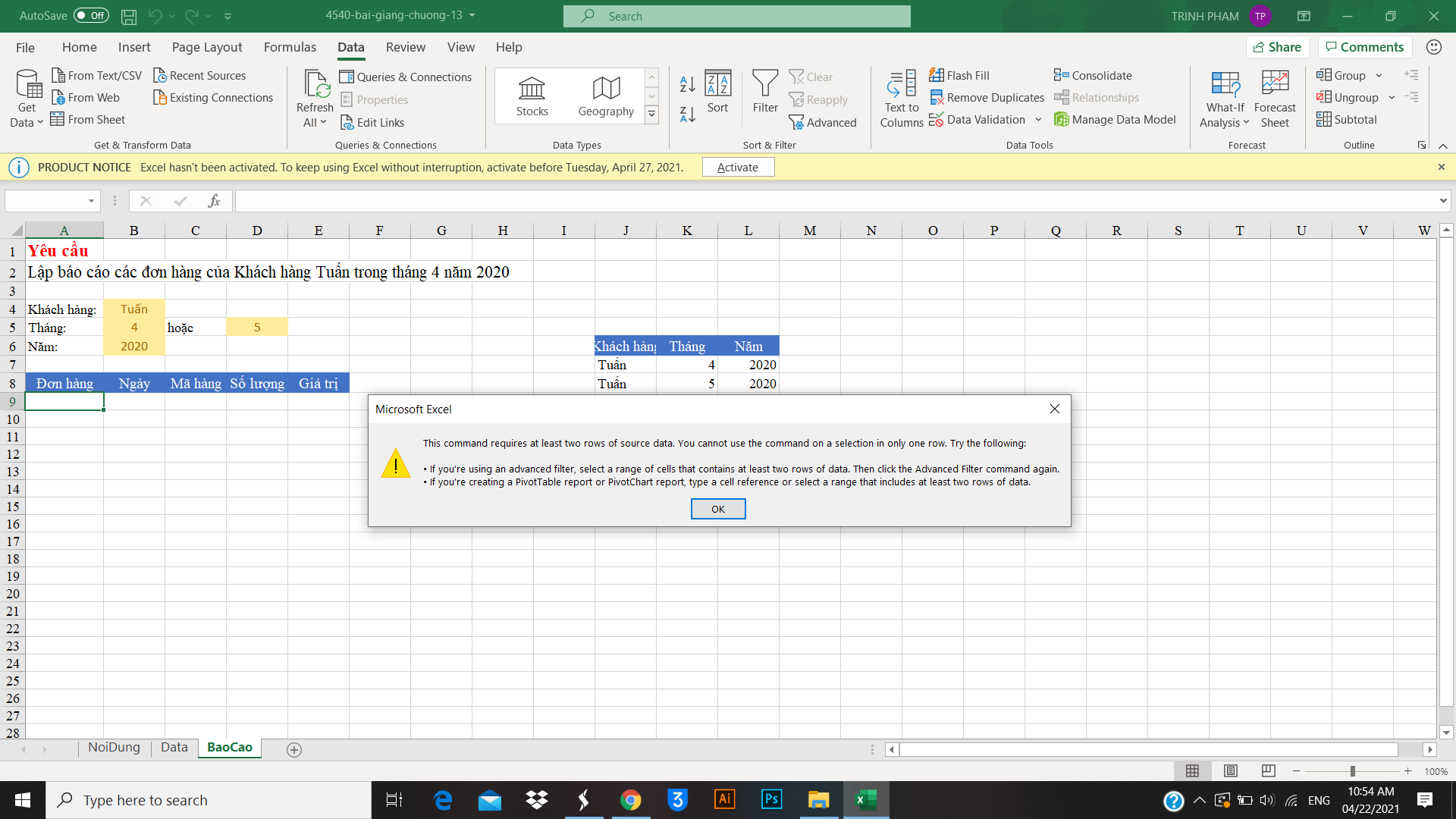Open Manage Data Model
This screenshot has width=1456, height=819.
pos(1115,119)
